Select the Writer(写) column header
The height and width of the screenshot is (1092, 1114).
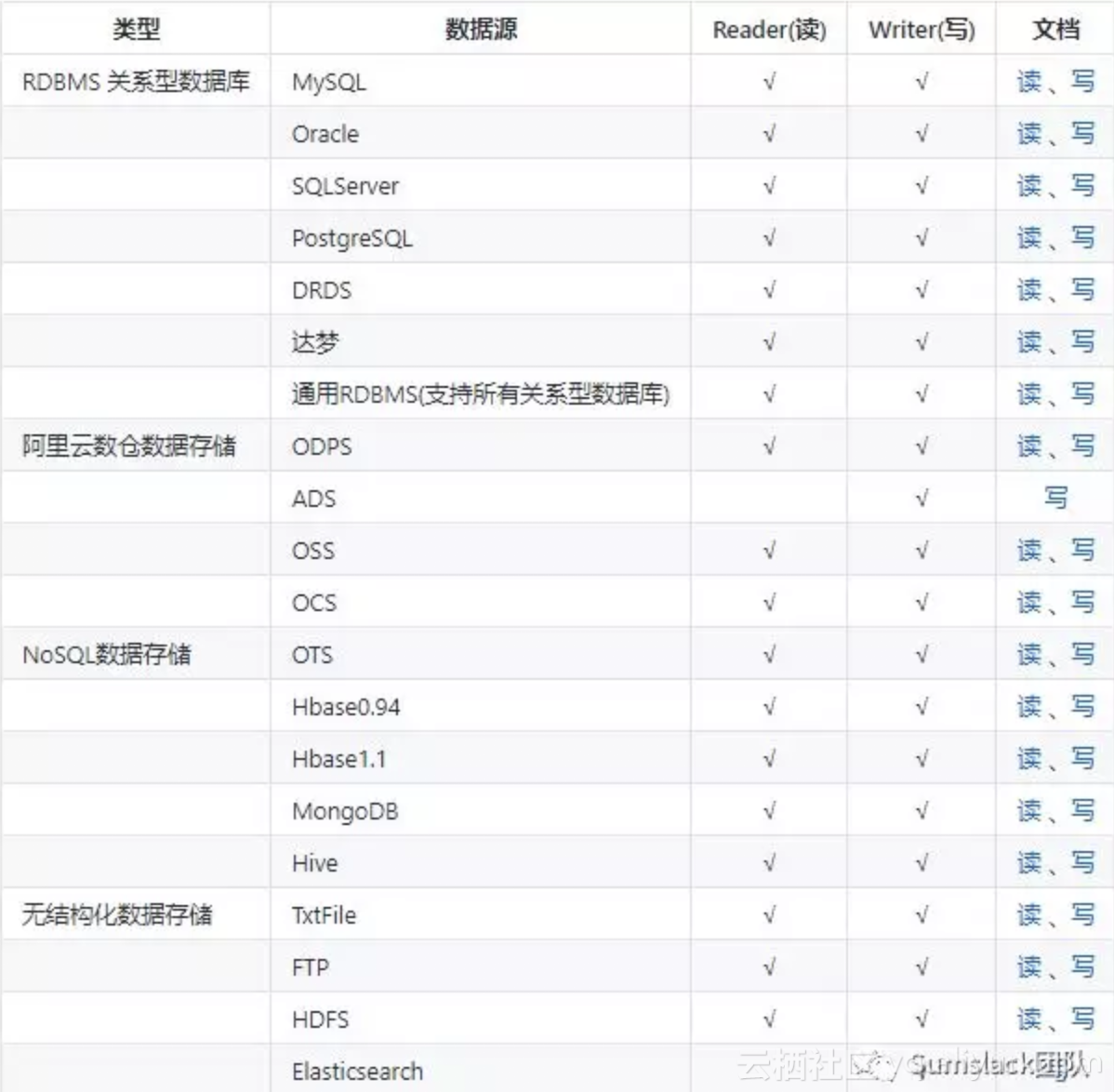coord(922,29)
